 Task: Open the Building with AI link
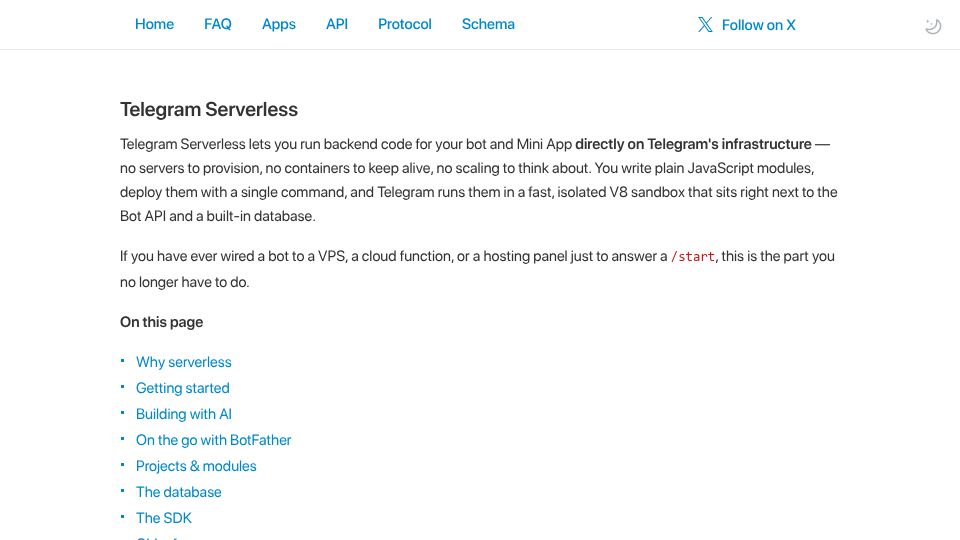[x=184, y=414]
